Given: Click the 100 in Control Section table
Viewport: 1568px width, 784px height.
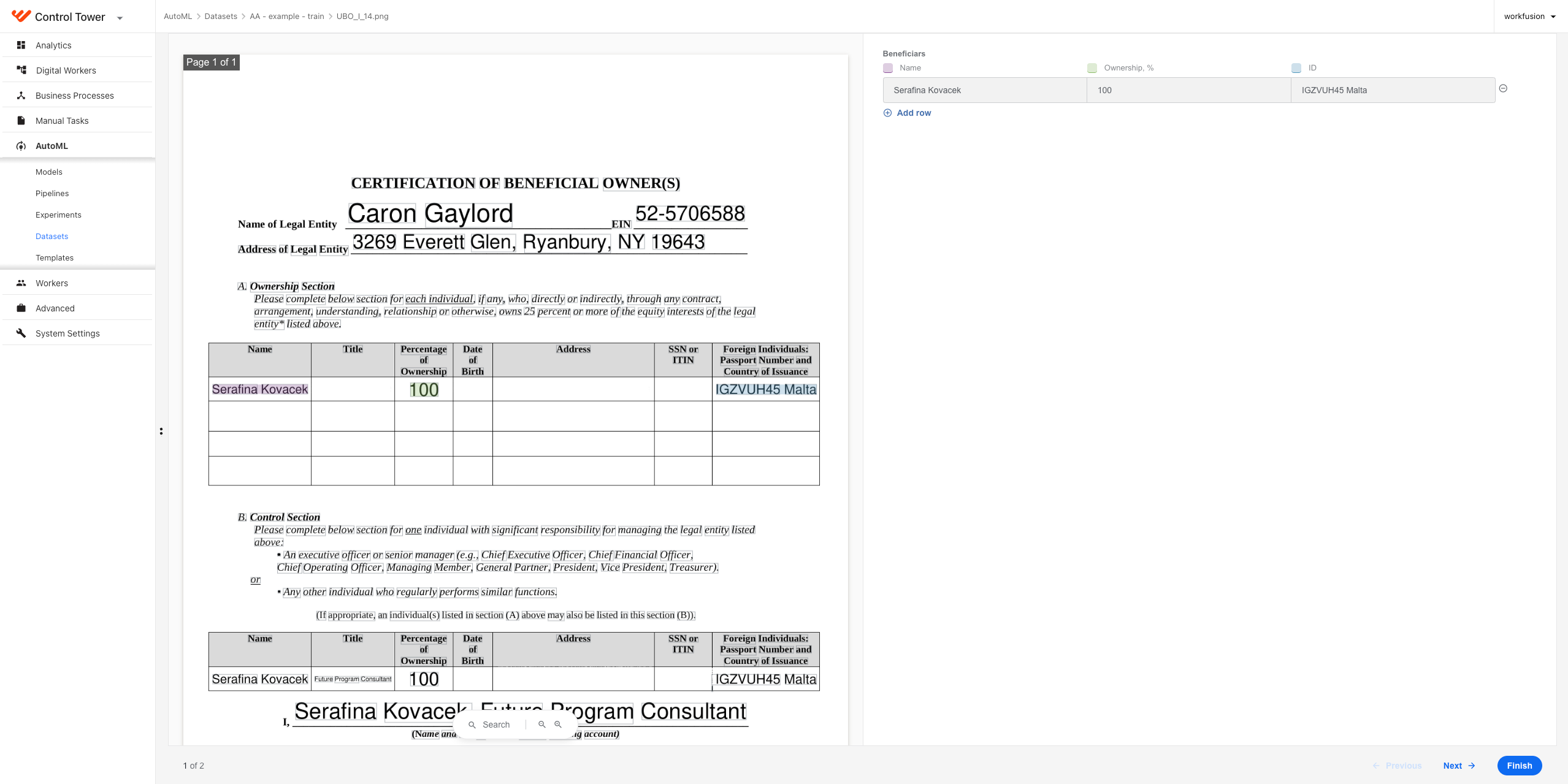Looking at the screenshot, I should tap(424, 679).
